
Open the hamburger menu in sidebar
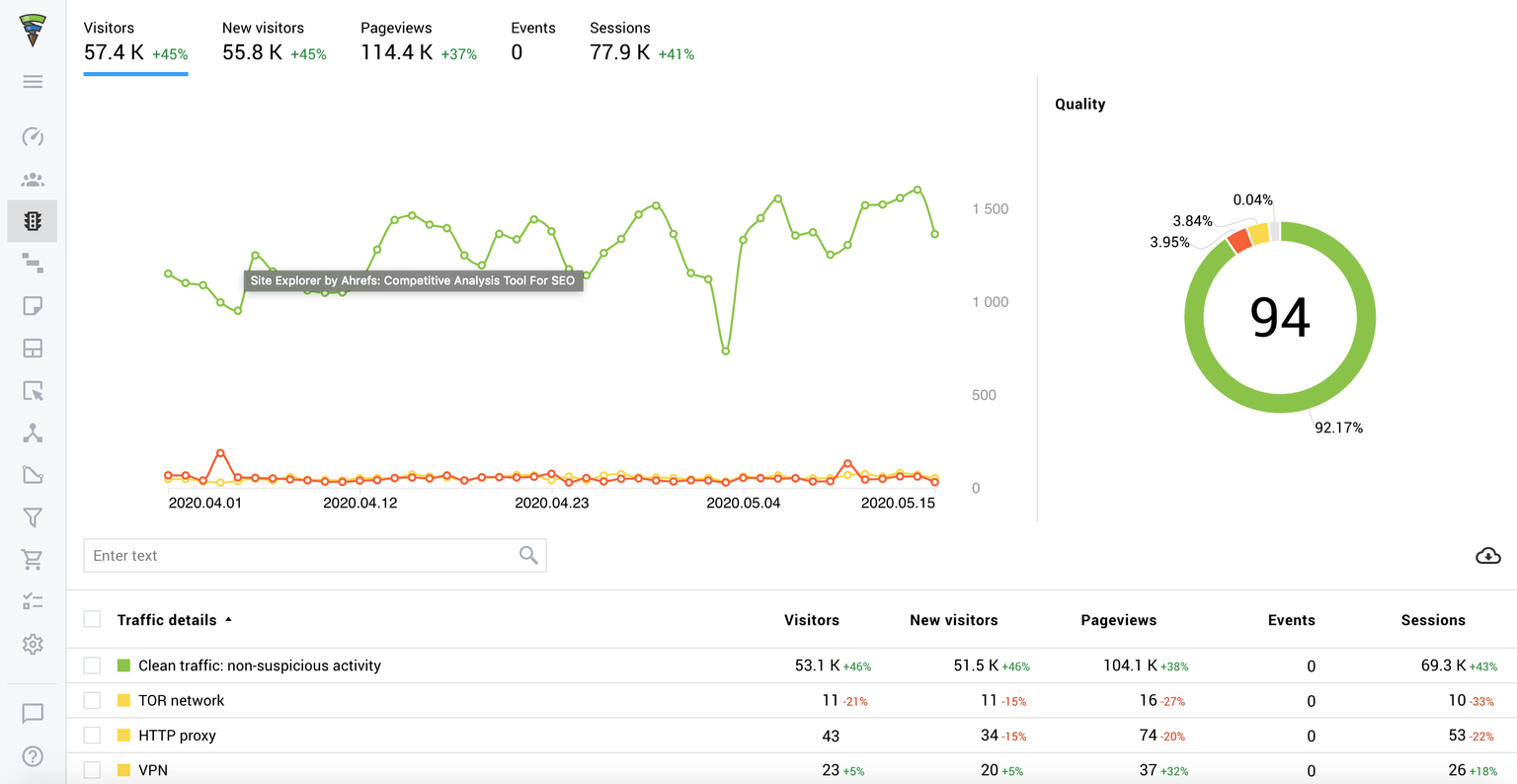pyautogui.click(x=33, y=82)
